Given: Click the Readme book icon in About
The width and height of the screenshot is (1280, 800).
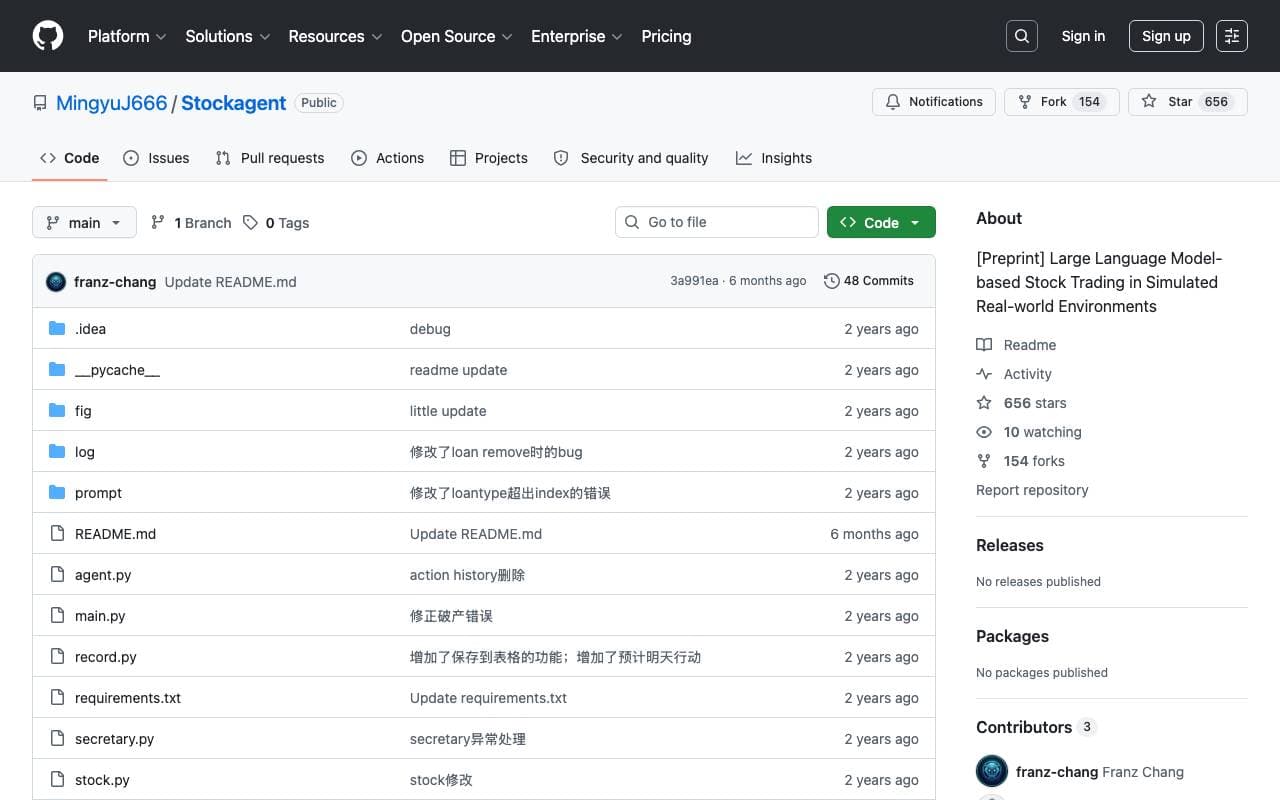Looking at the screenshot, I should click(x=984, y=345).
